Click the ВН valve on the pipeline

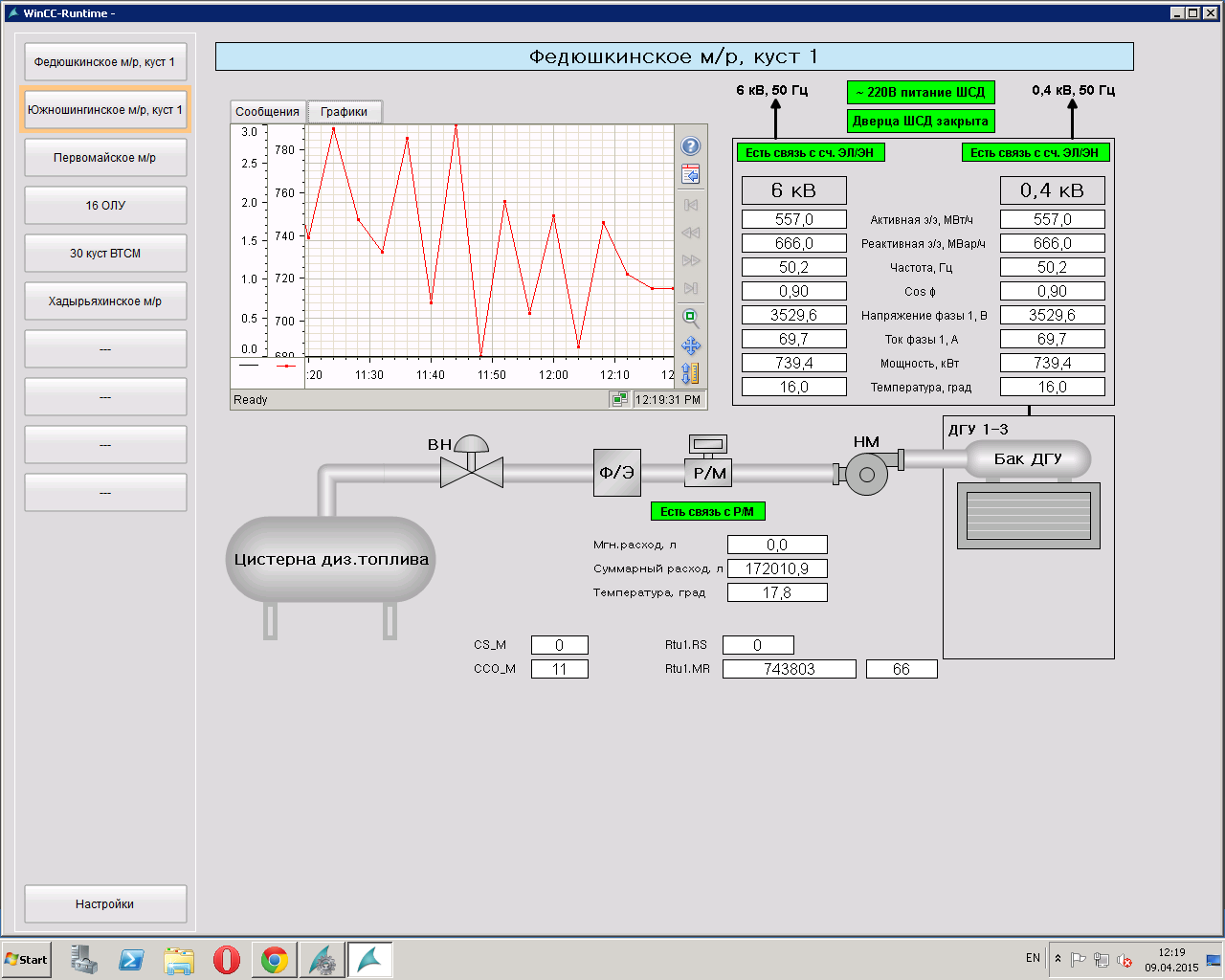click(x=471, y=469)
